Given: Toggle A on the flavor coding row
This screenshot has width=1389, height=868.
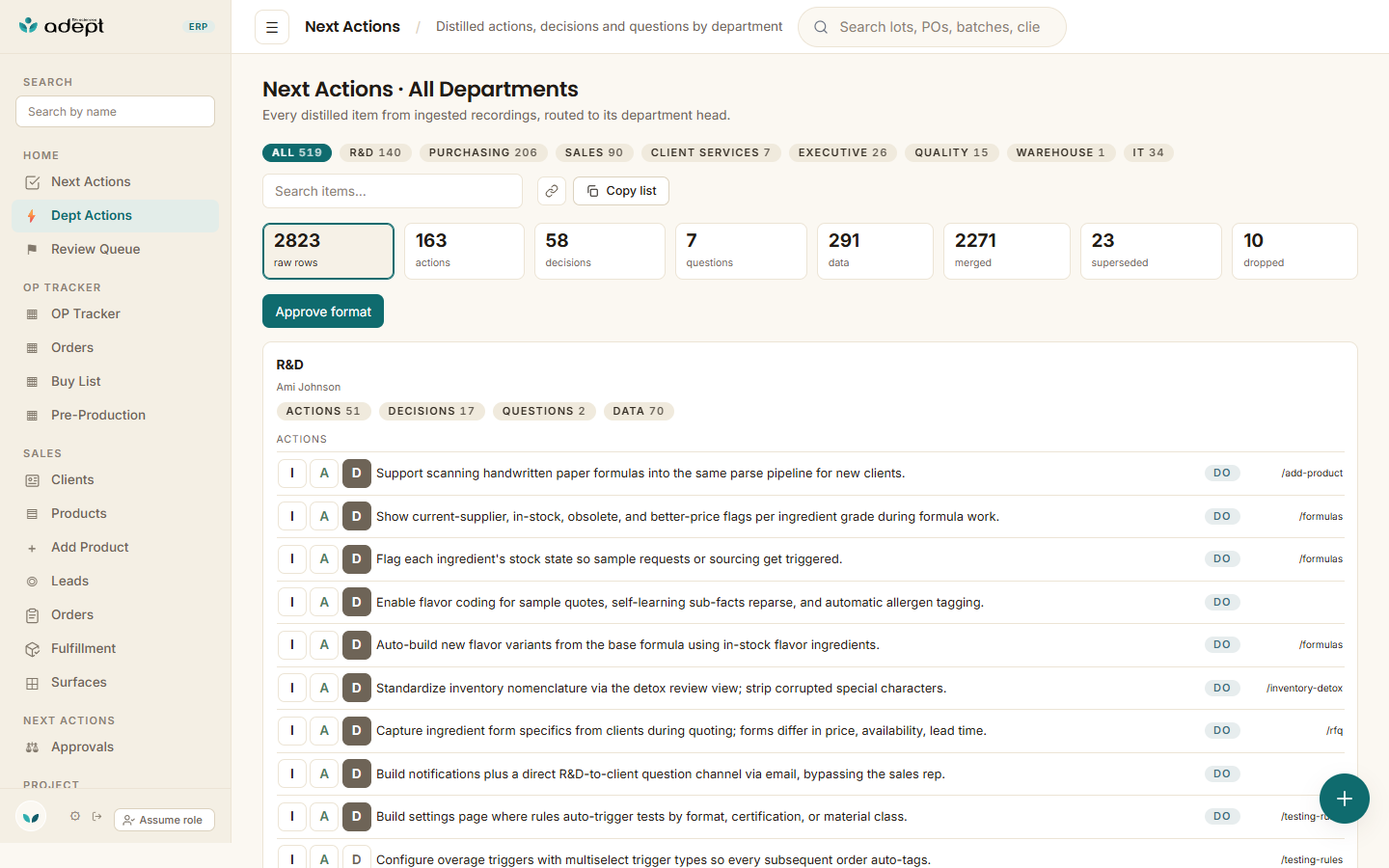Looking at the screenshot, I should click(x=324, y=603).
